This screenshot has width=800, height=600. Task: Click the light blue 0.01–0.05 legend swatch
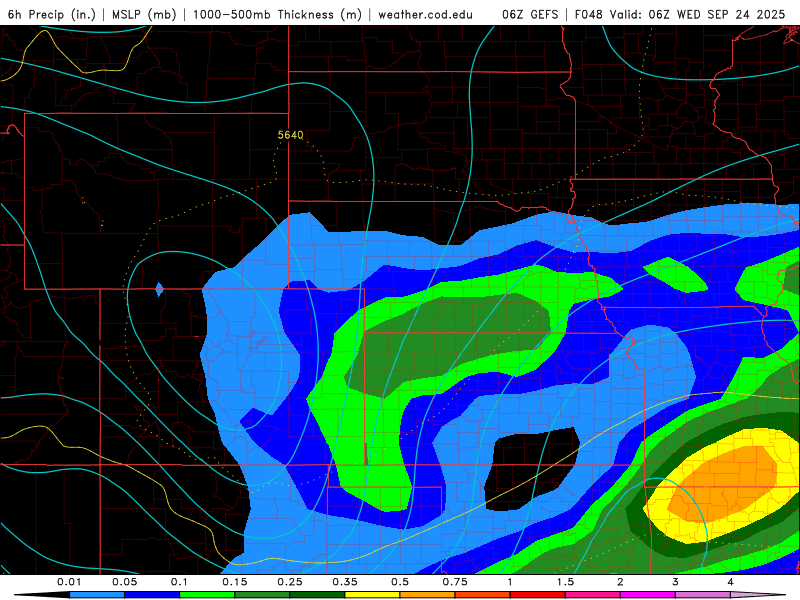pos(97,595)
